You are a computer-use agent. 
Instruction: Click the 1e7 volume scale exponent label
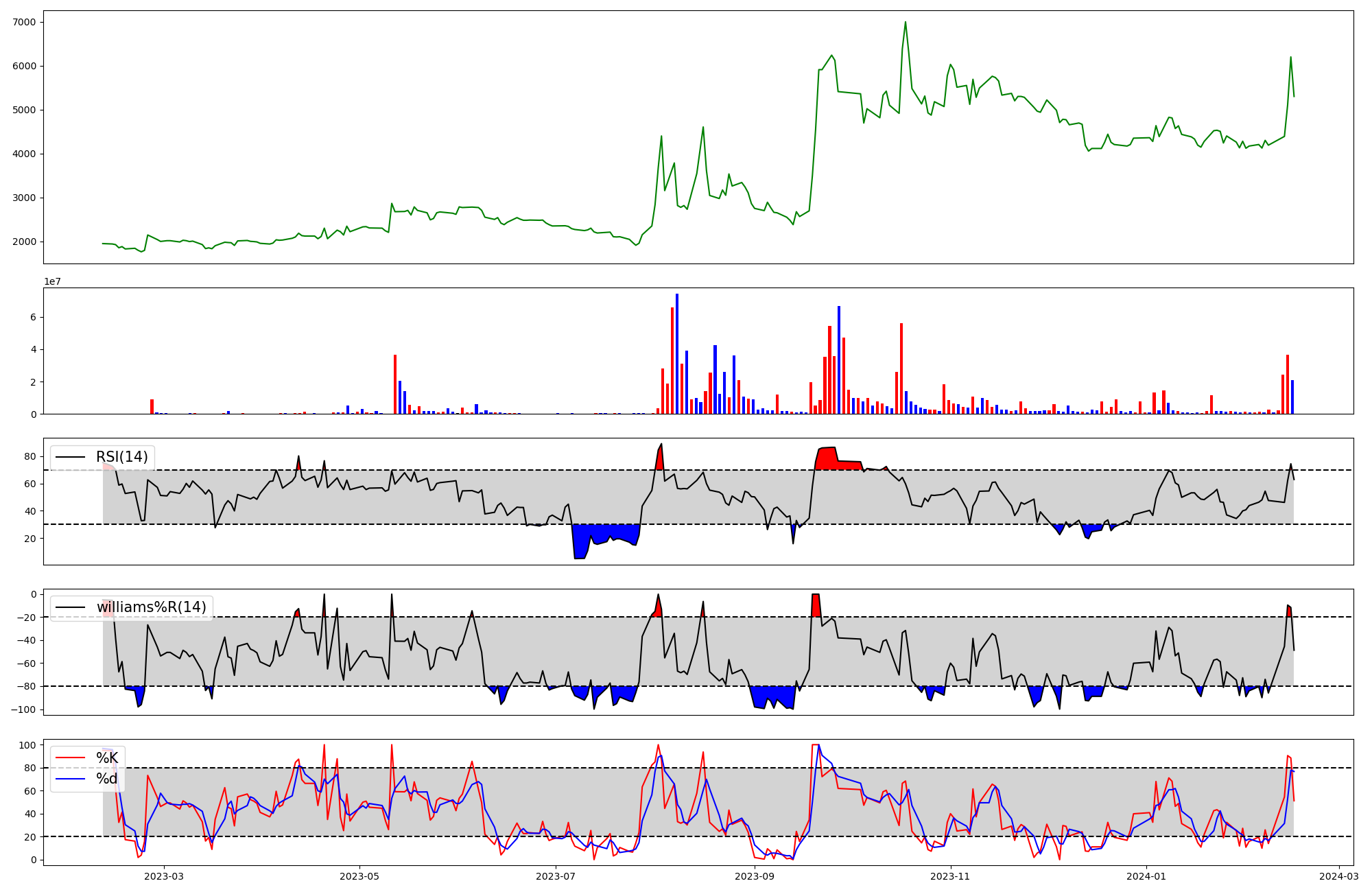coord(53,282)
